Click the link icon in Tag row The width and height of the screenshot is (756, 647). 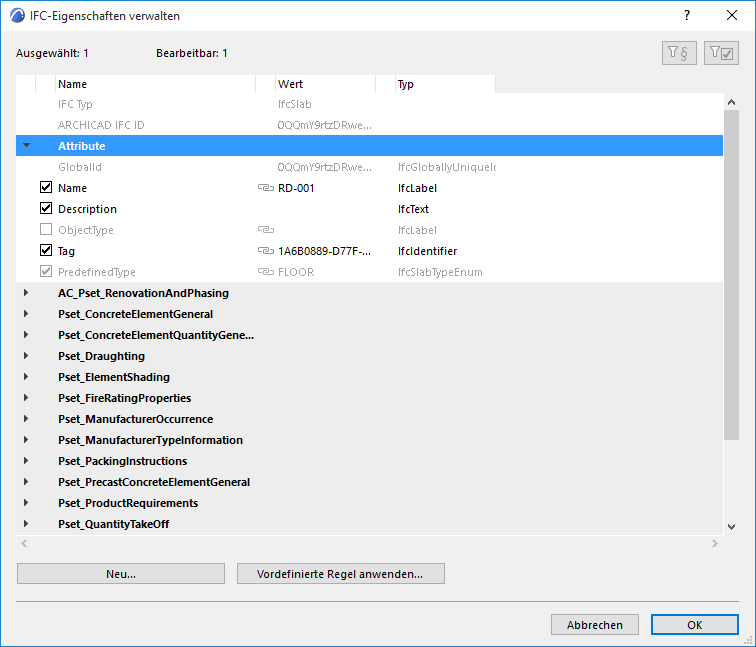pyautogui.click(x=266, y=251)
